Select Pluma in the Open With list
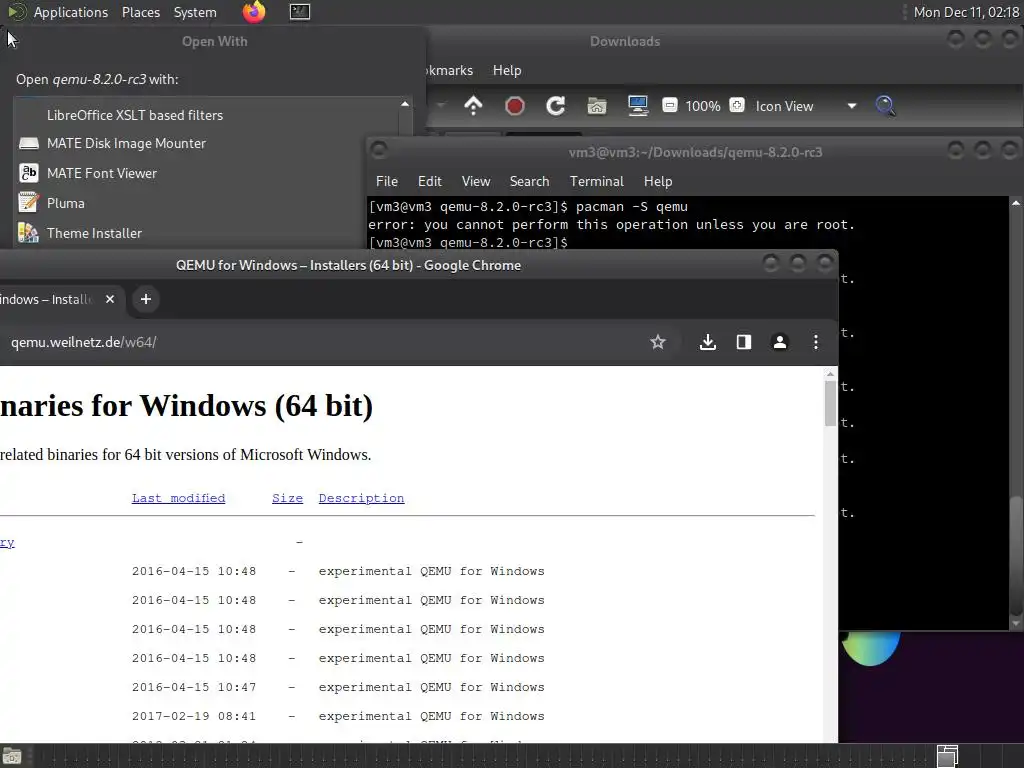The height and width of the screenshot is (768, 1024). coord(65,203)
